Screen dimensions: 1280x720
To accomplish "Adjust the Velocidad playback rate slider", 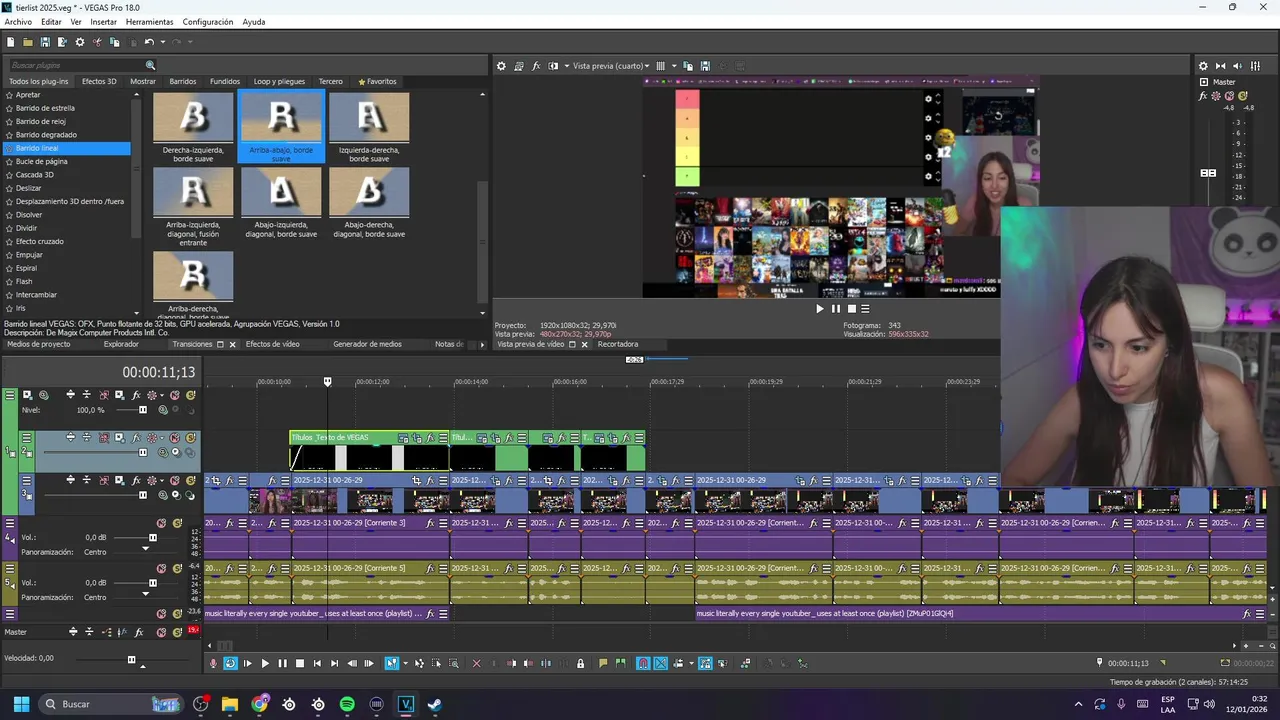I will coord(131,659).
